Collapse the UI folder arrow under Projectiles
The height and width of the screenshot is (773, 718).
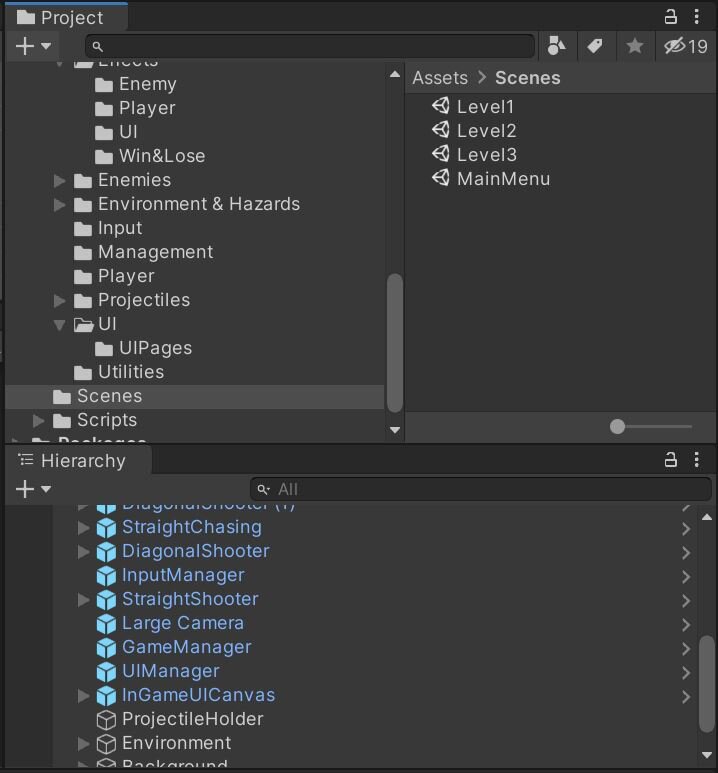60,324
